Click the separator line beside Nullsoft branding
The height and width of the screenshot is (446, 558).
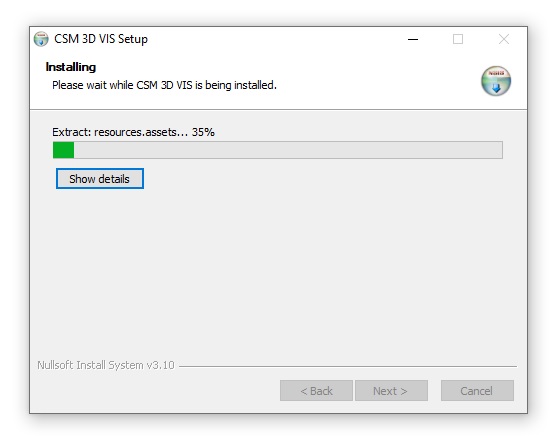pyautogui.click(x=348, y=366)
